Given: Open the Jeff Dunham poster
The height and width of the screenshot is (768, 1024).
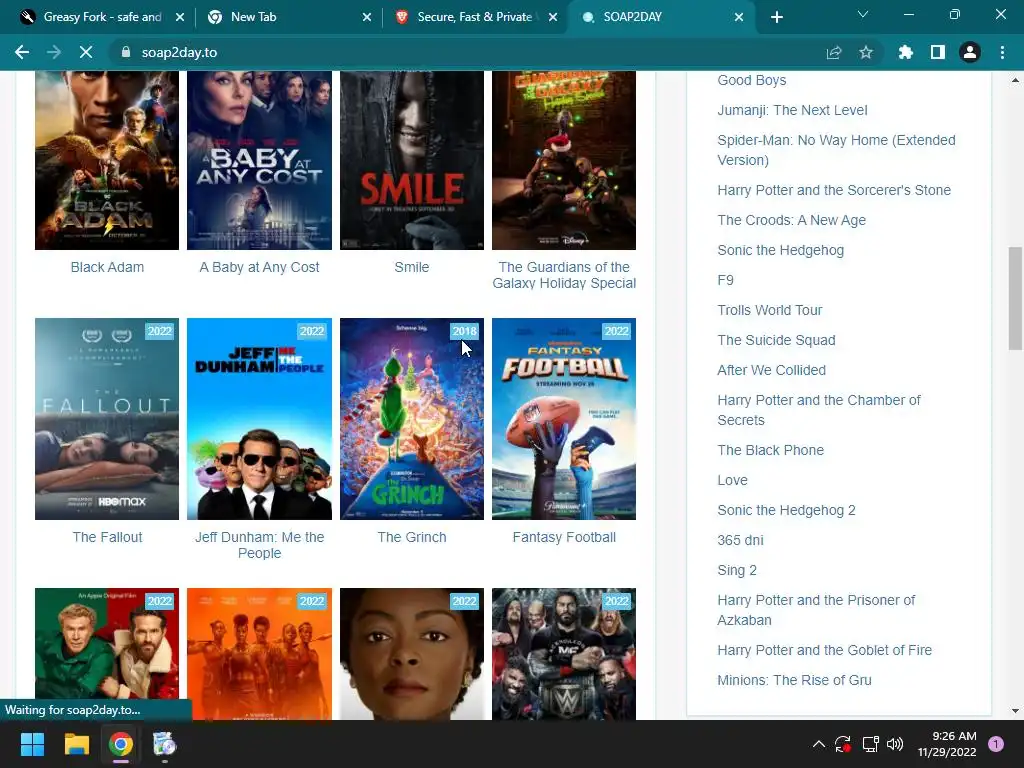Looking at the screenshot, I should coord(259,419).
